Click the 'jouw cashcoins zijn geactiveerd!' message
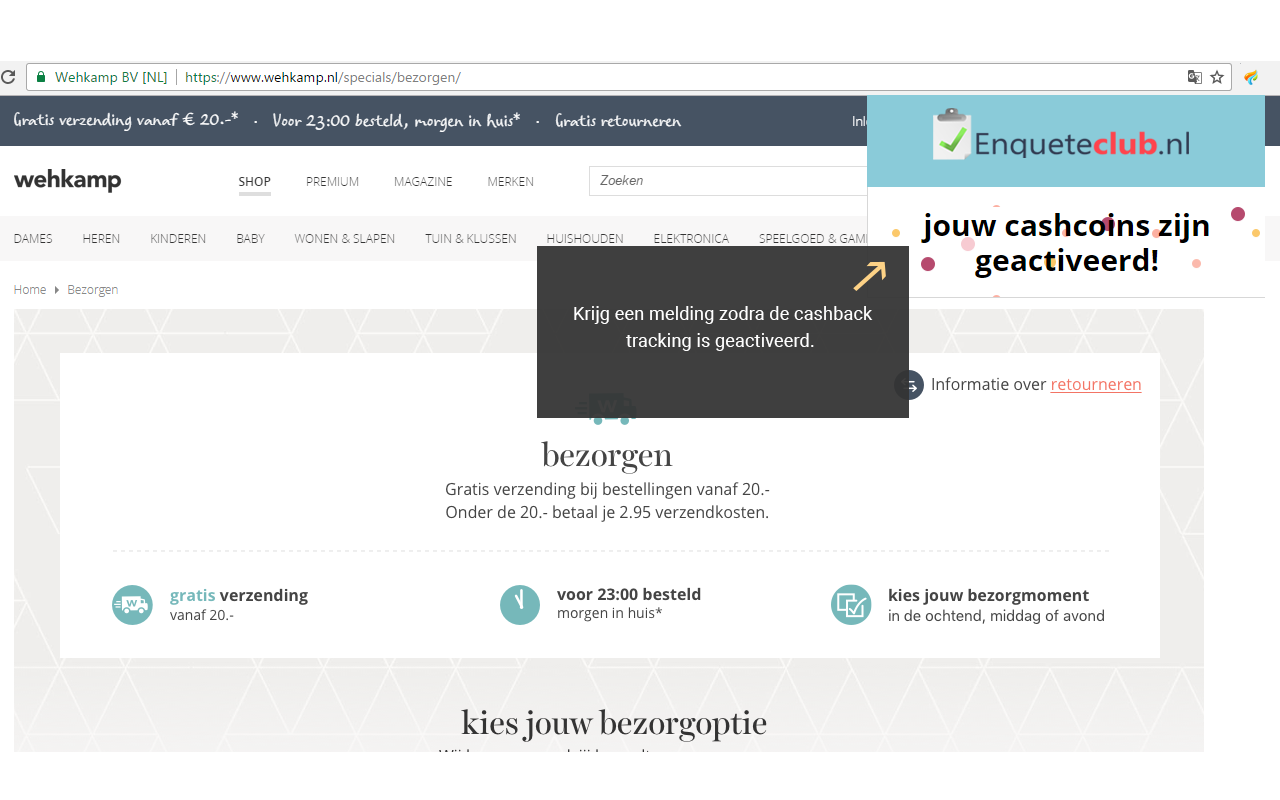The image size is (1280, 800). click(1066, 243)
